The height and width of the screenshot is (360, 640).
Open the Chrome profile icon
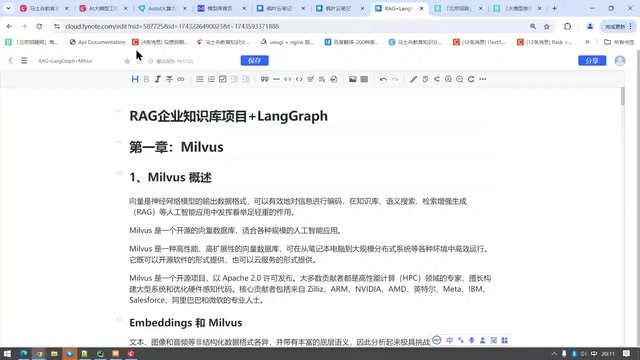click(x=590, y=26)
